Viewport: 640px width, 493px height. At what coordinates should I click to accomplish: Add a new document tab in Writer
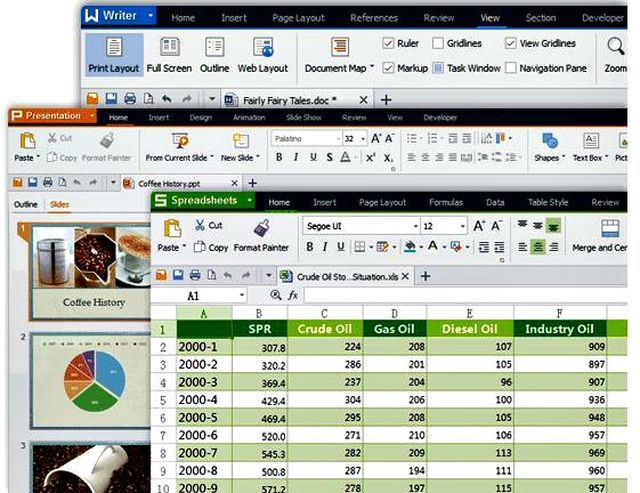coord(386,100)
